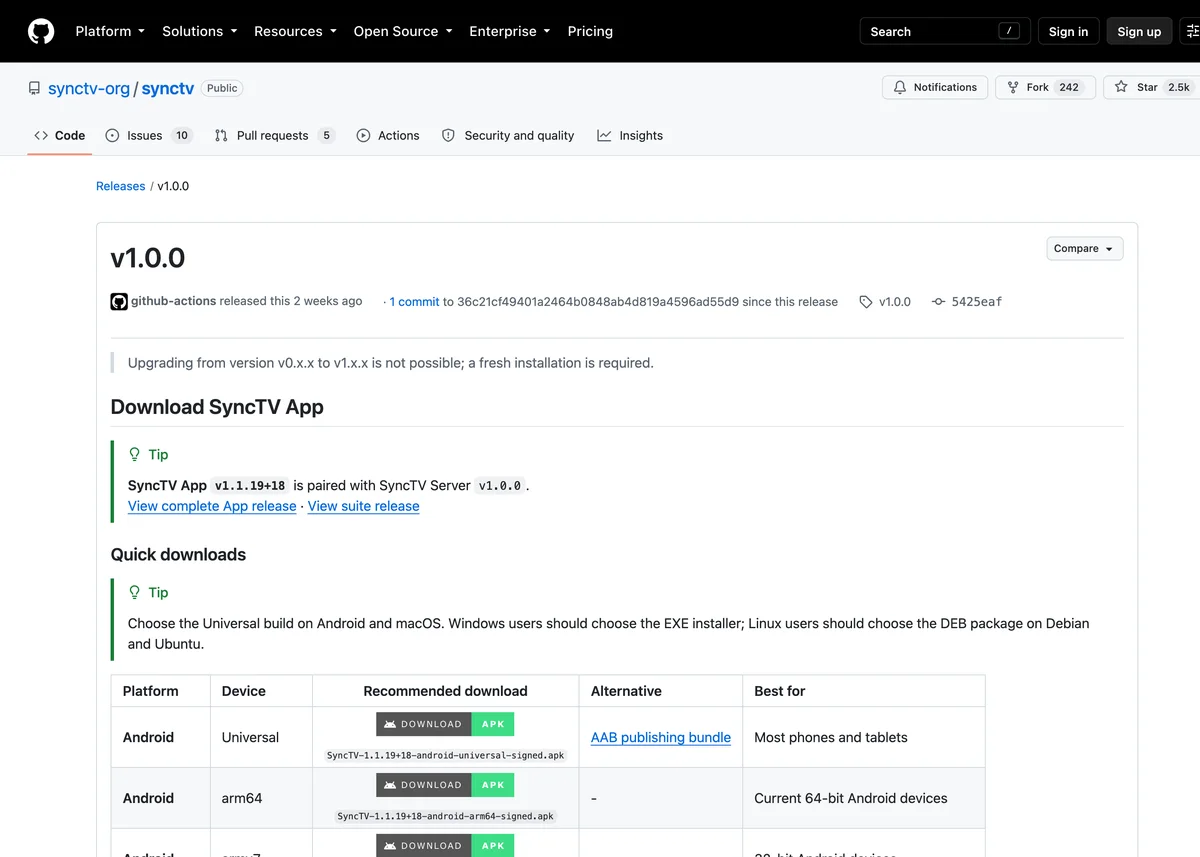Screen dimensions: 1200x857
Task: Click the github-actions avatar icon
Action: pos(119,301)
